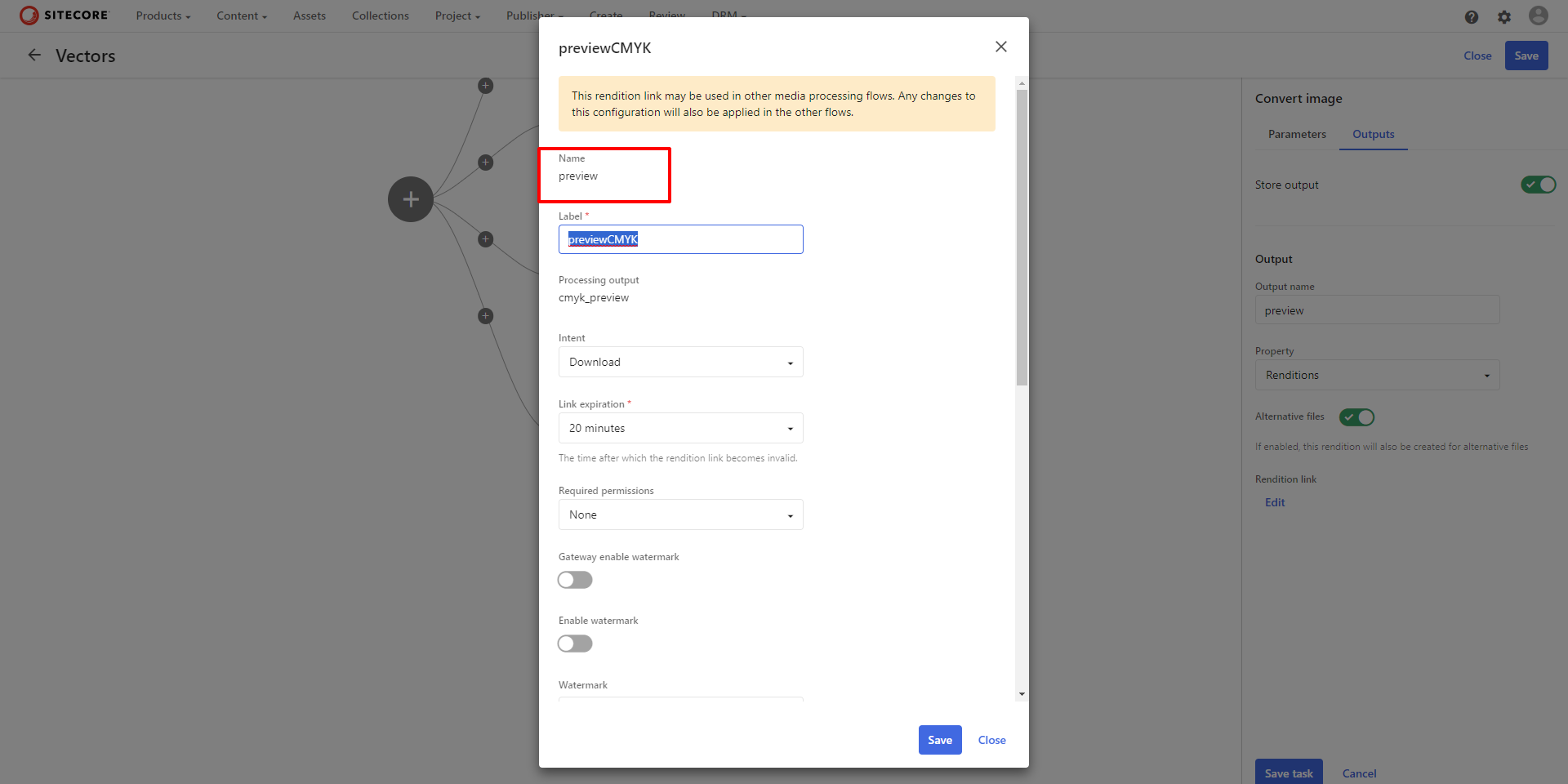The height and width of the screenshot is (784, 1568).
Task: Open Link expiration dropdown showing 20 minutes
Action: (681, 428)
